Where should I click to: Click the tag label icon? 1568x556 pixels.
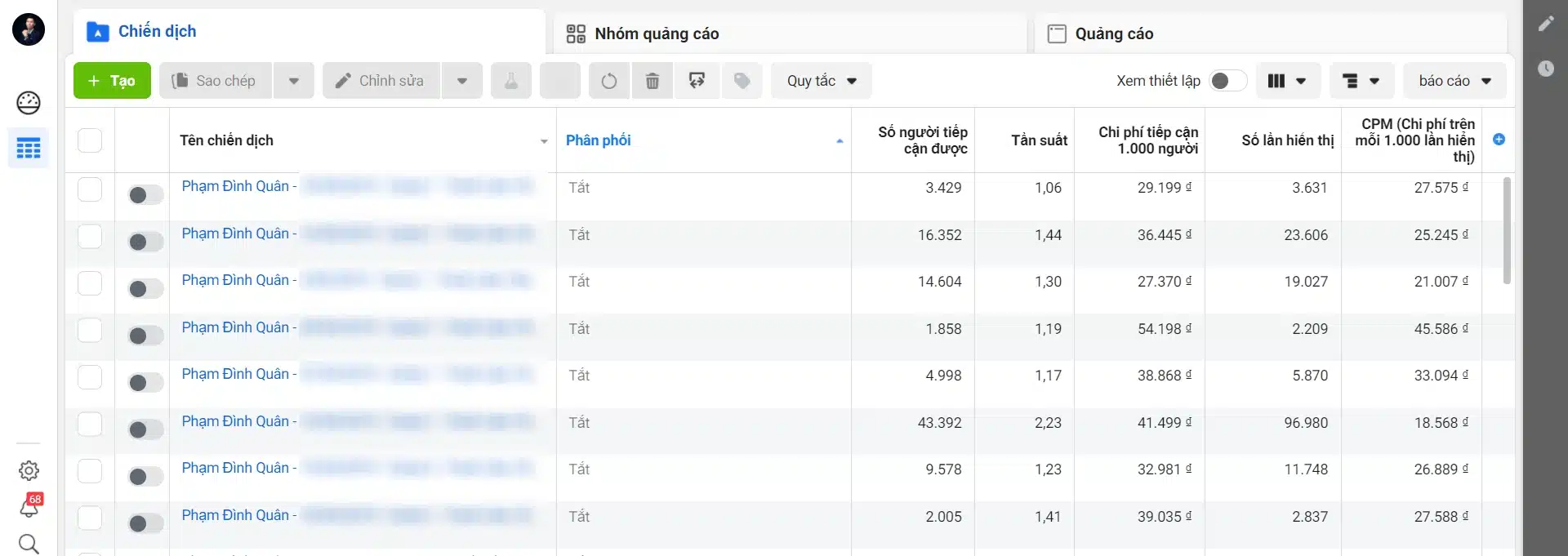click(x=742, y=81)
